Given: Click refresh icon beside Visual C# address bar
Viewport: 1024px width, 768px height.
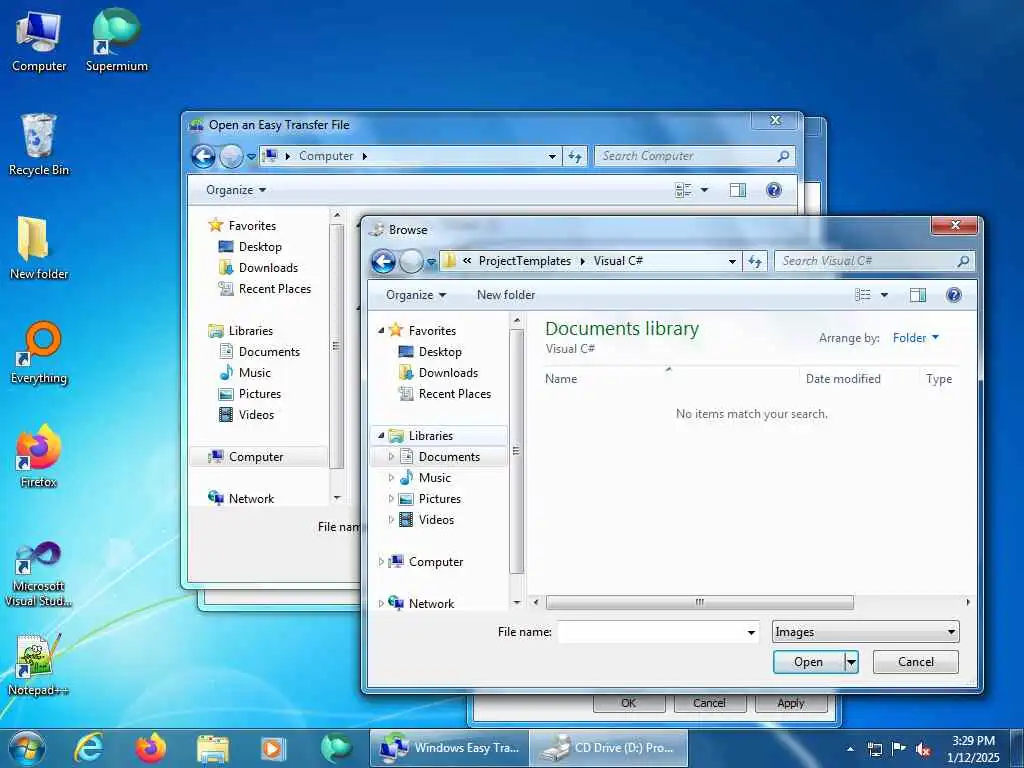Looking at the screenshot, I should coord(755,261).
